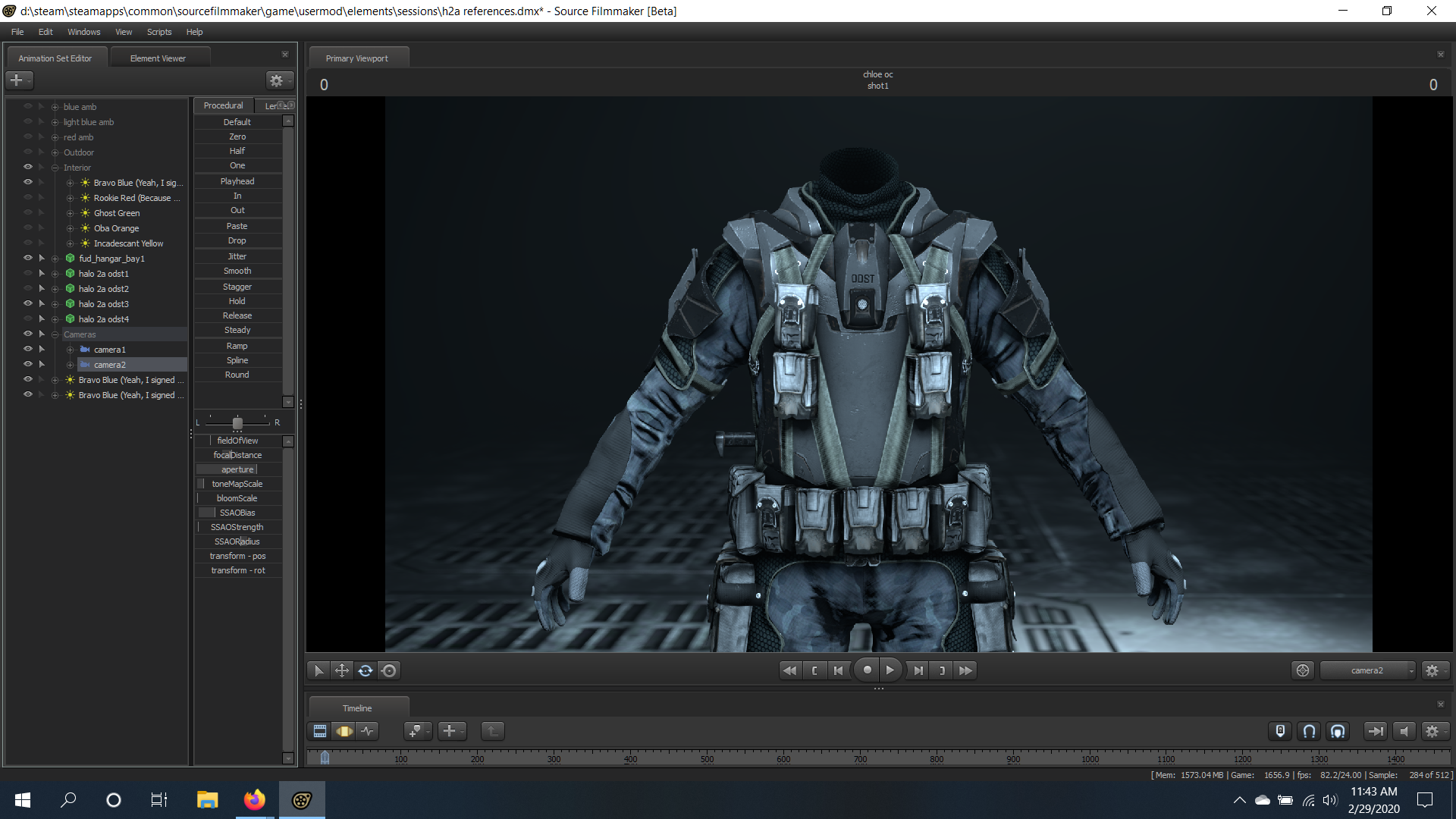Toggle the snap-to-frame magnet icon
The width and height of the screenshot is (1456, 819).
tap(1338, 731)
